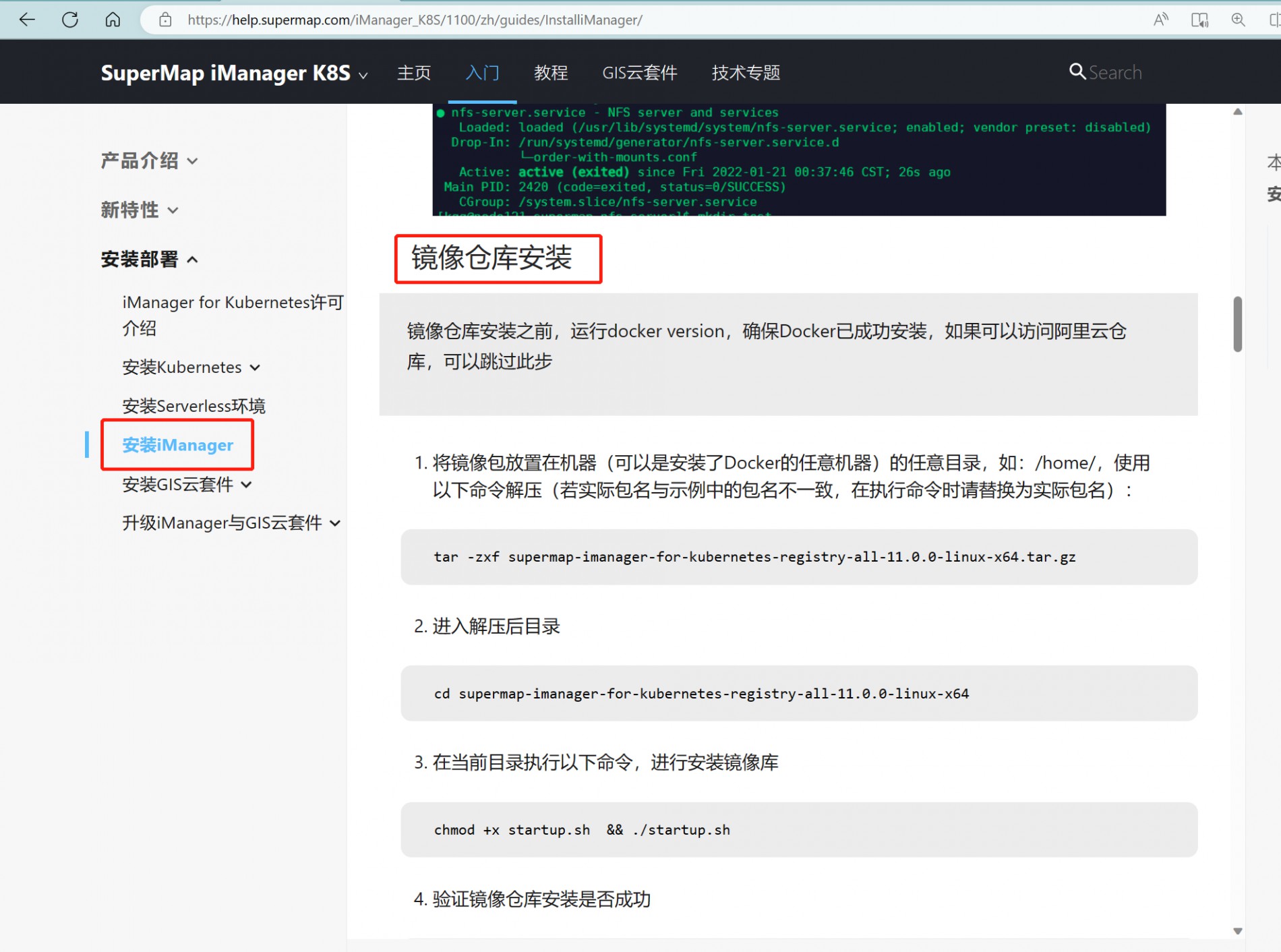Screen dimensions: 1281x952
Task: Open the 教程 nav item
Action: click(551, 73)
